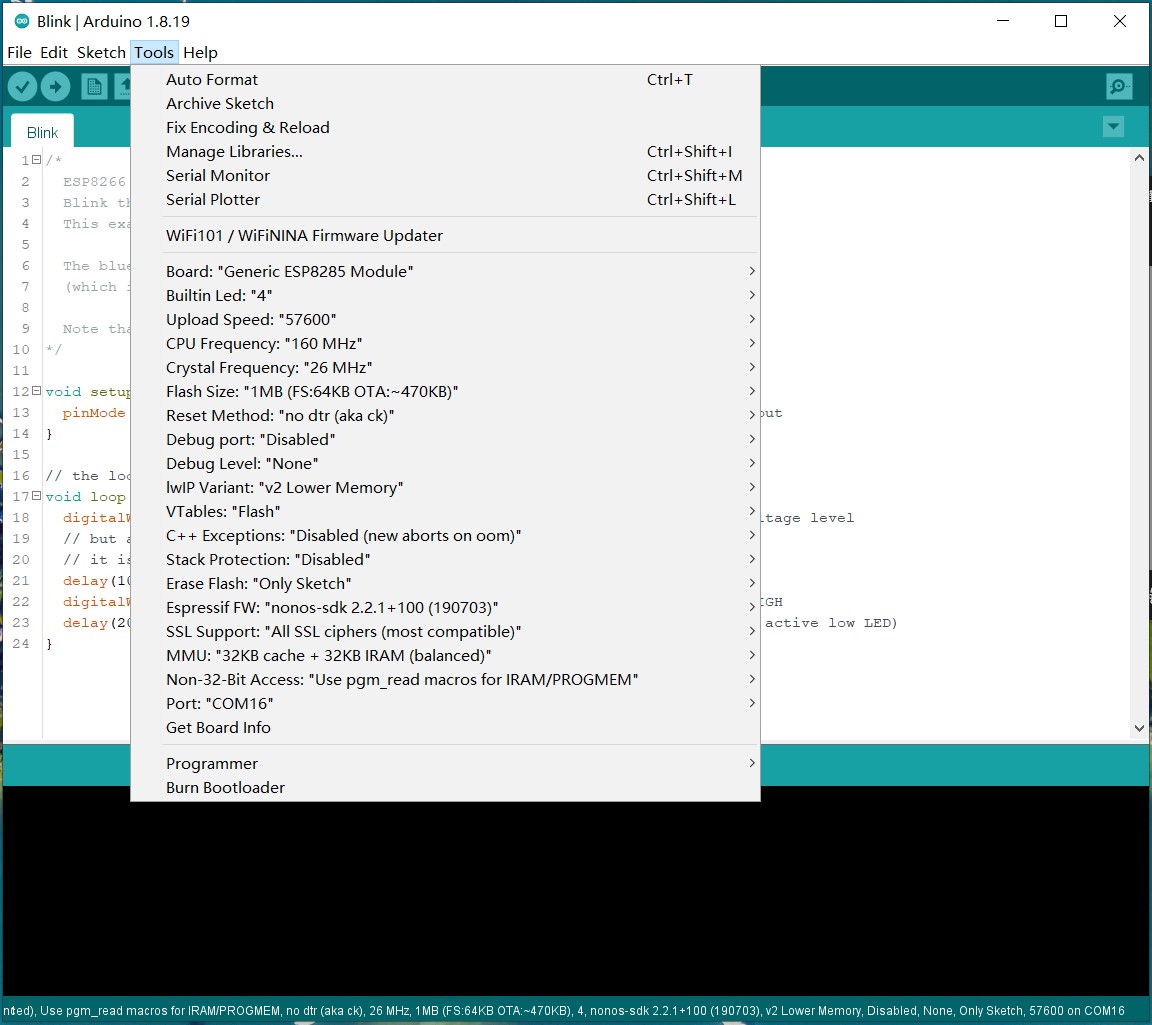Open Stack Protection: Disabled submenu
The height and width of the screenshot is (1025, 1152).
tap(445, 559)
